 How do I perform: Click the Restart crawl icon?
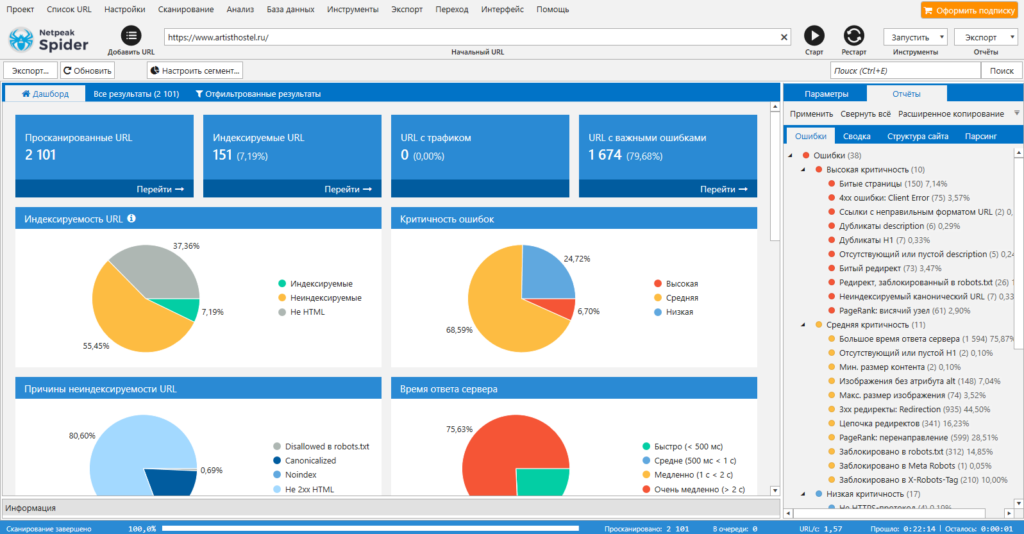853,36
